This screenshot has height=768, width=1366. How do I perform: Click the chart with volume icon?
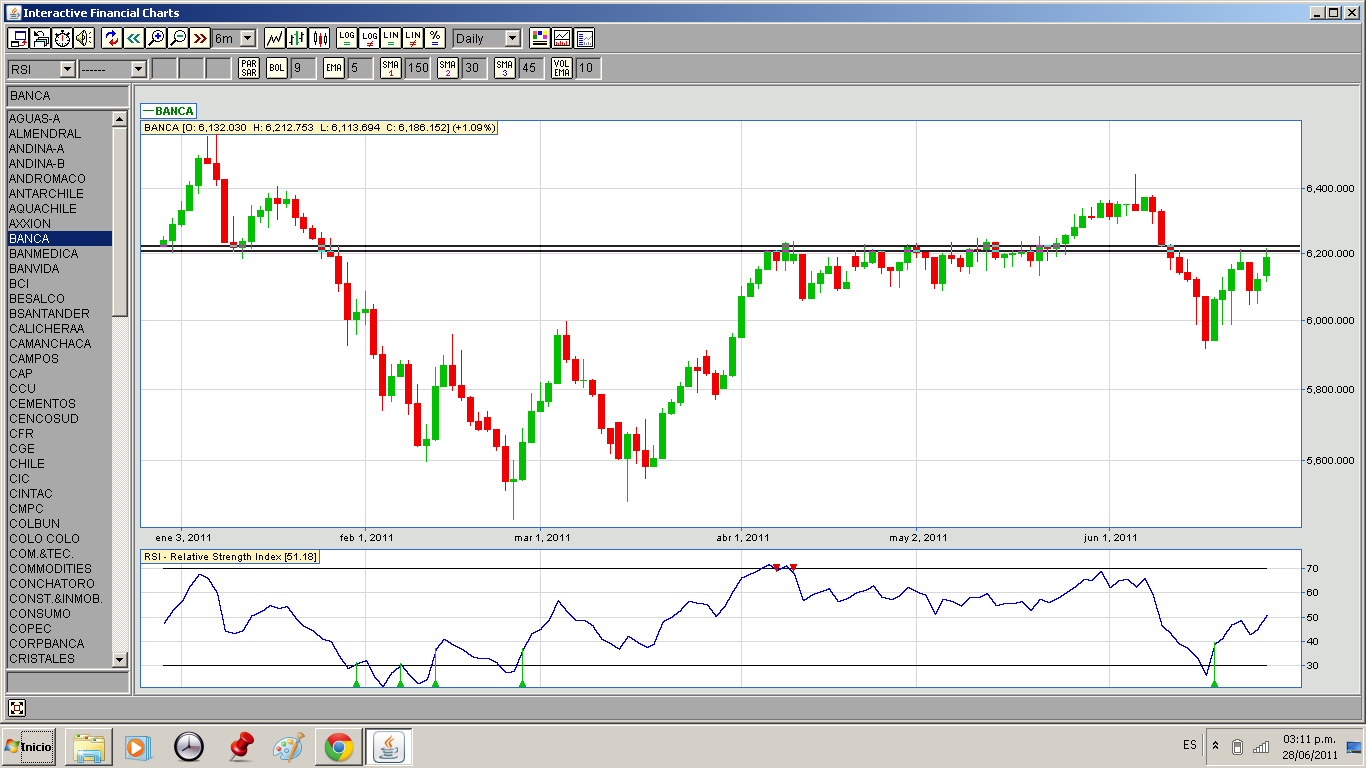coord(562,38)
